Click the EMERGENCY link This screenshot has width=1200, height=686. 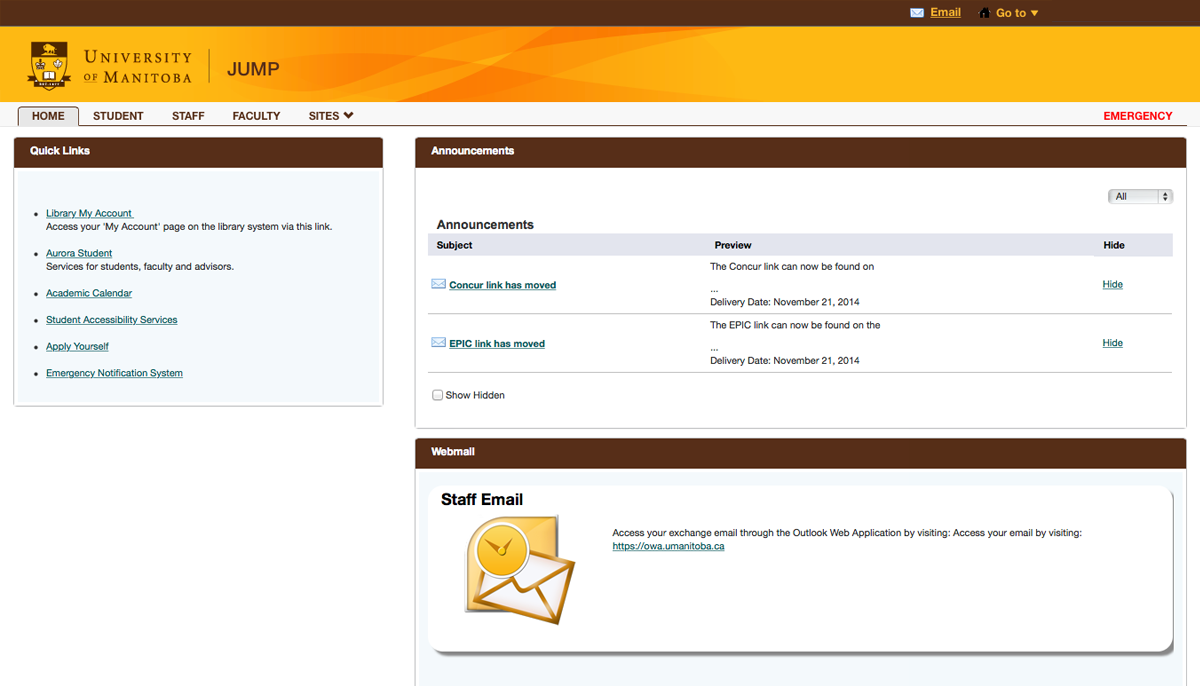point(1137,116)
